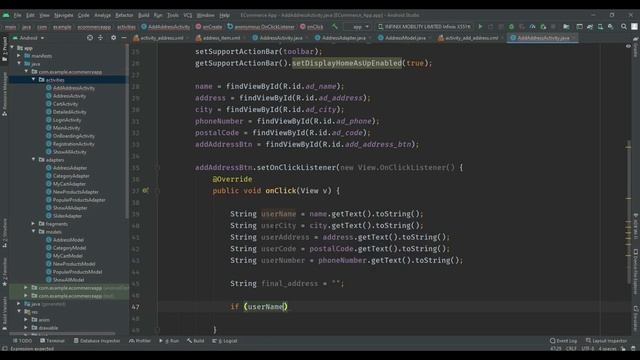The height and width of the screenshot is (360, 640).
Task: Run the app with the green play button
Action: 480,27
